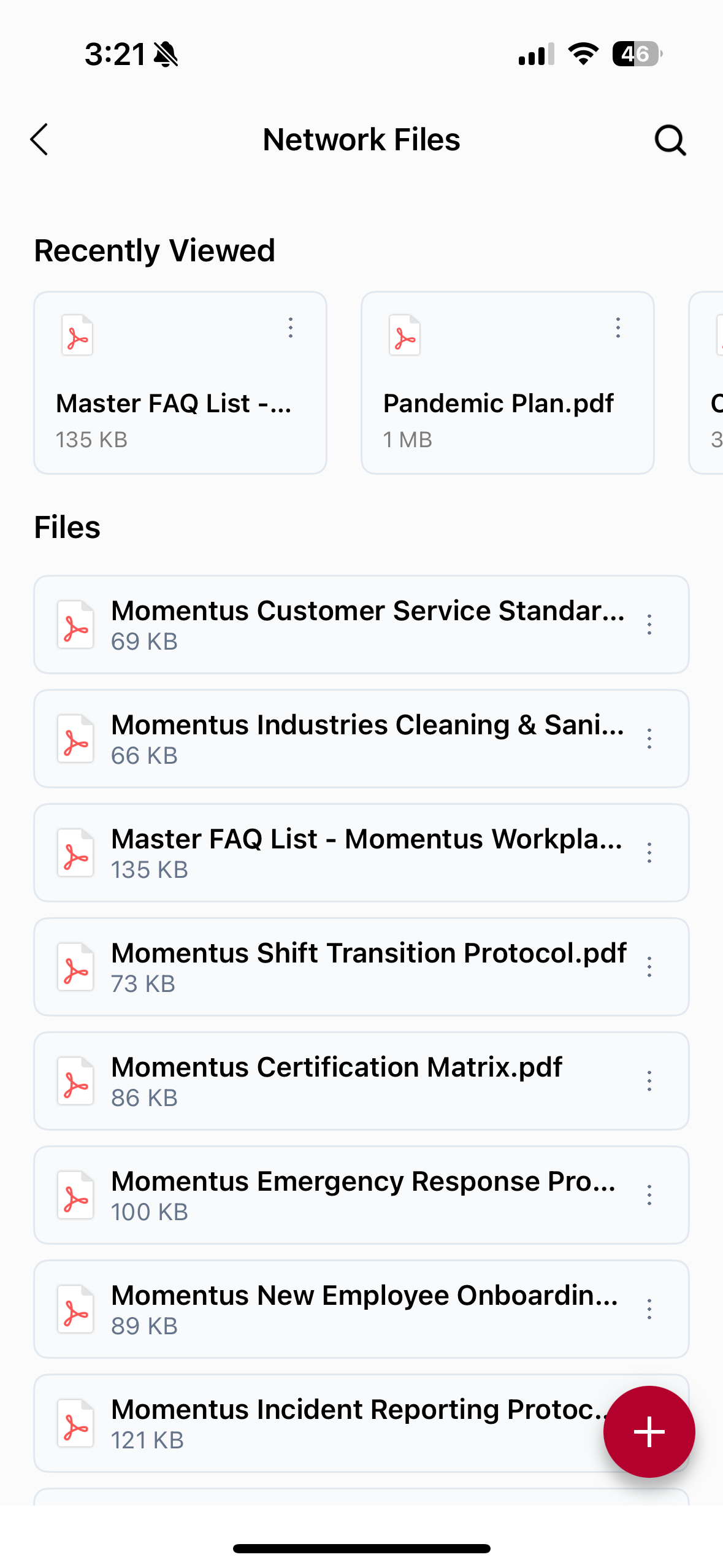
Task: Open Momentus Industries Cleaning & Sanitation file
Action: tap(367, 737)
